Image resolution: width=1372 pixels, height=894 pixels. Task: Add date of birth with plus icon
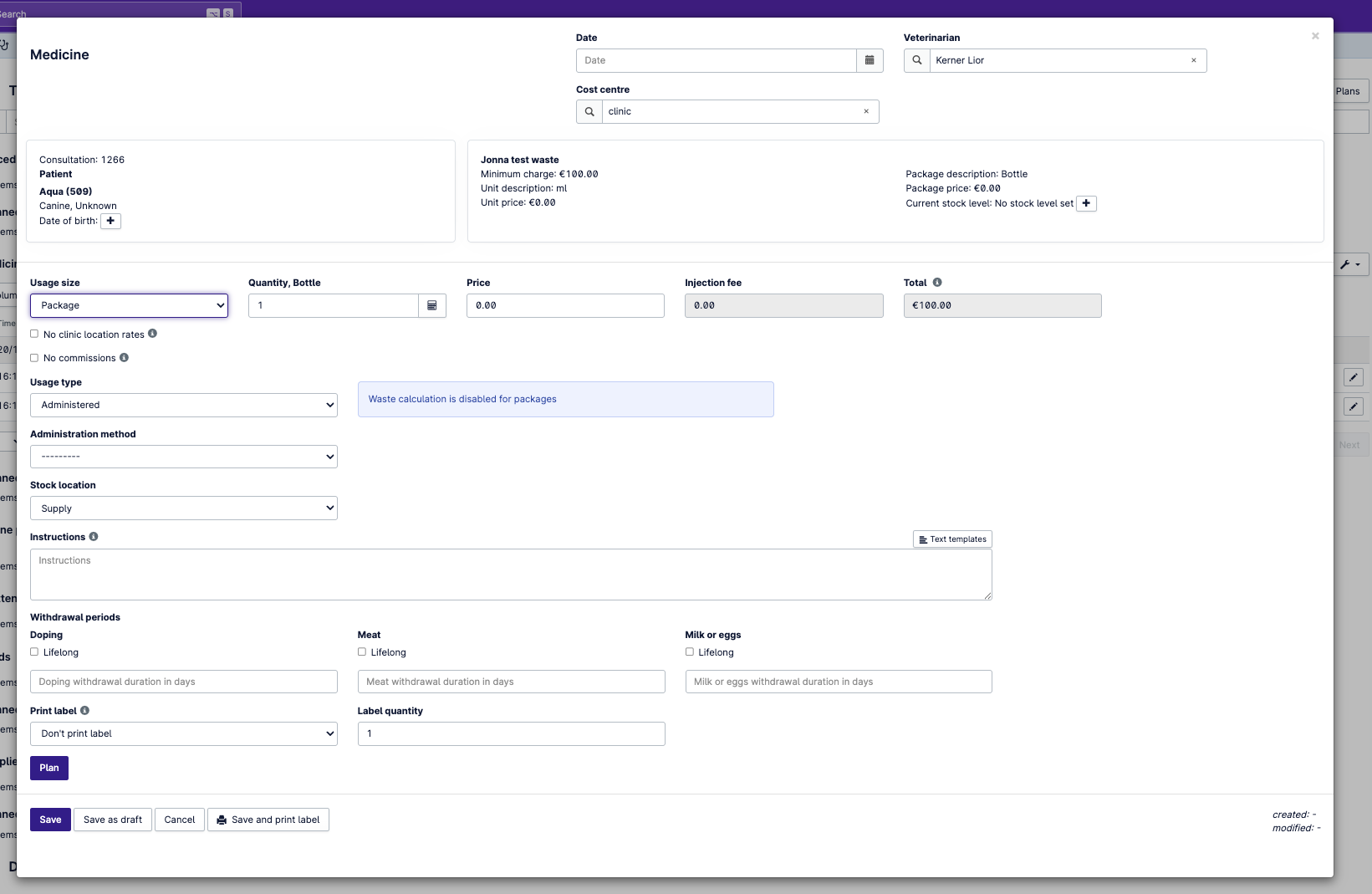(110, 221)
